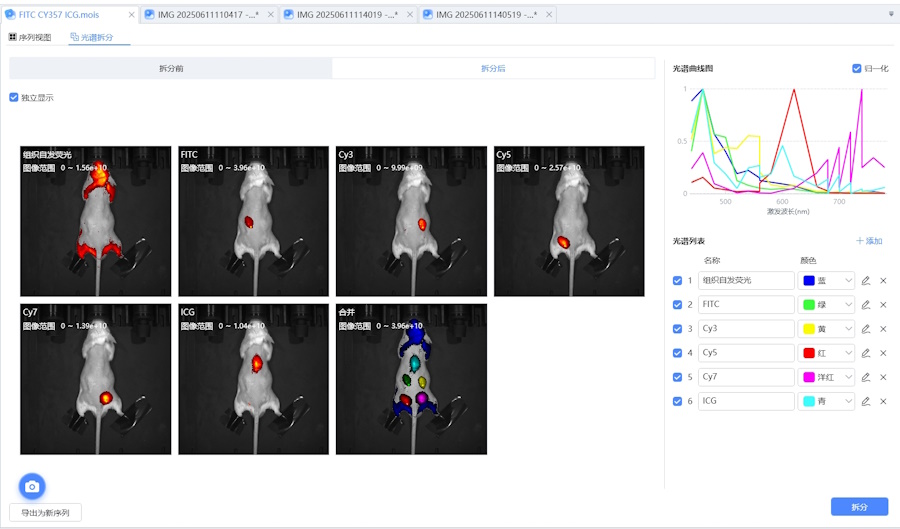900x529 pixels.
Task: Click the blue swatch for 组织自发荧光
Action: point(809,281)
